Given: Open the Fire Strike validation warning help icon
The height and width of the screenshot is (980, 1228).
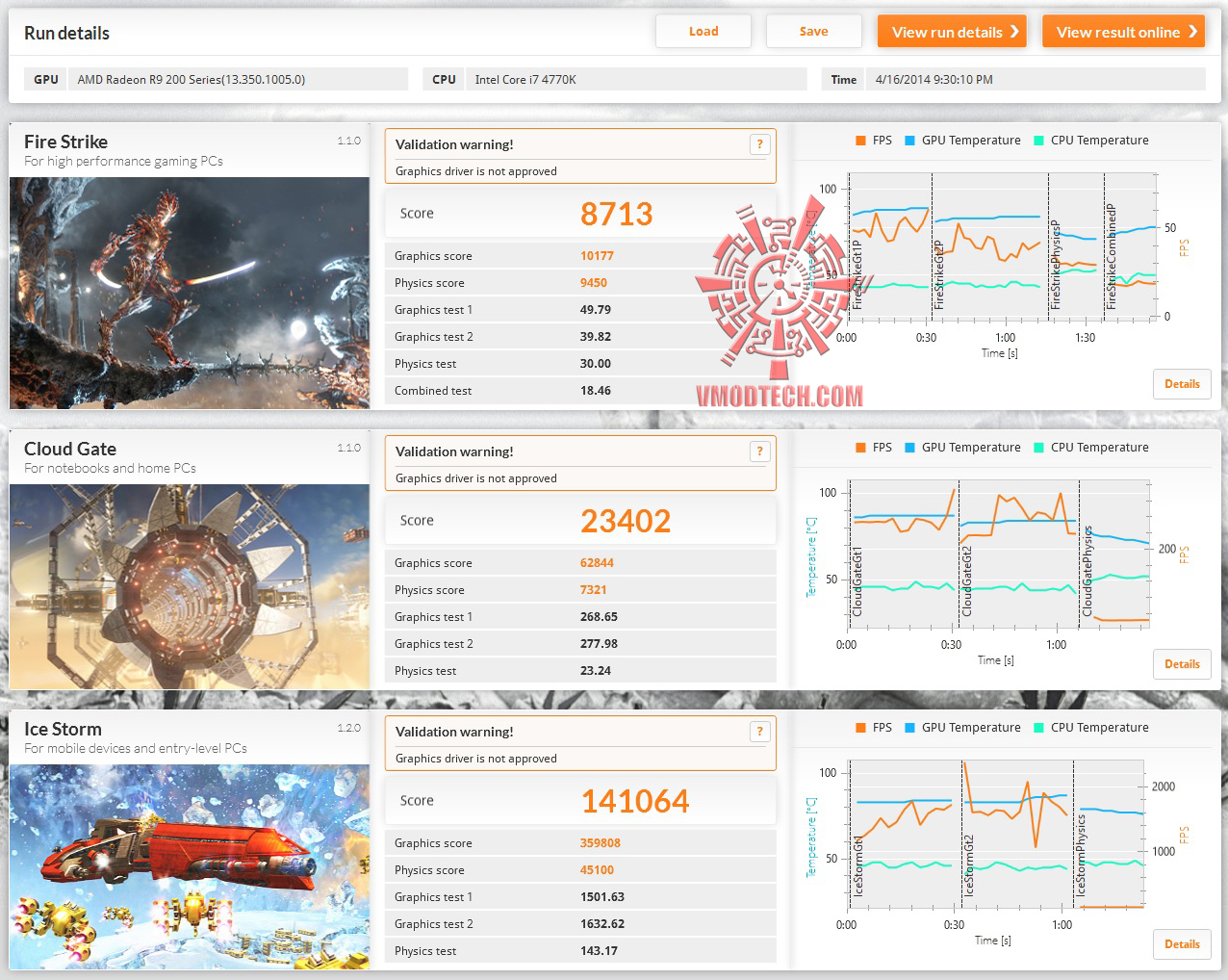Looking at the screenshot, I should tap(760, 144).
